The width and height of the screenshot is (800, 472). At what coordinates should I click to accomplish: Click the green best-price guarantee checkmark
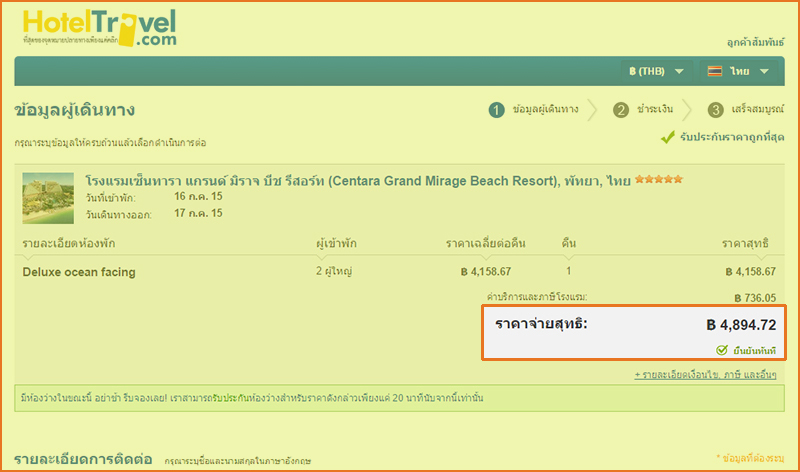(667, 137)
